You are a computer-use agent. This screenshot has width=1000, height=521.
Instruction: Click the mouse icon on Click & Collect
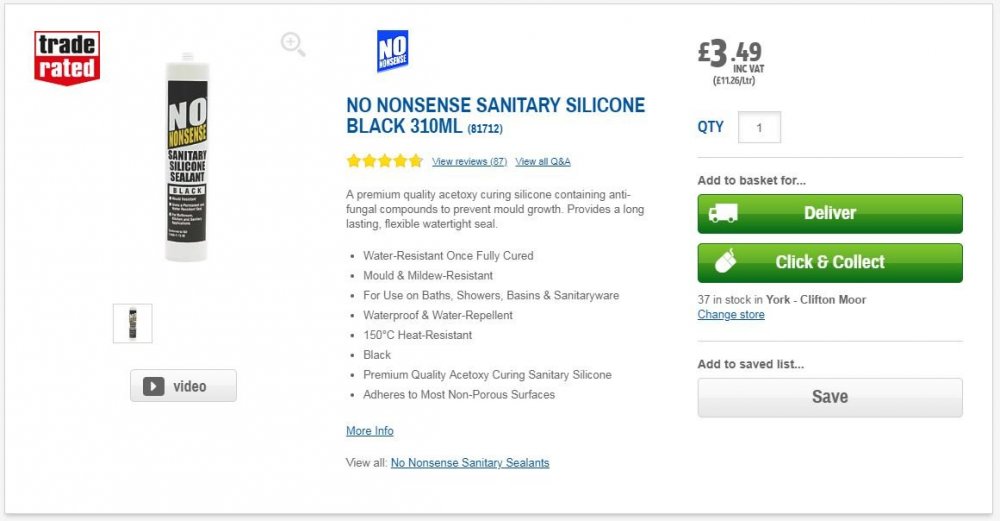(725, 261)
